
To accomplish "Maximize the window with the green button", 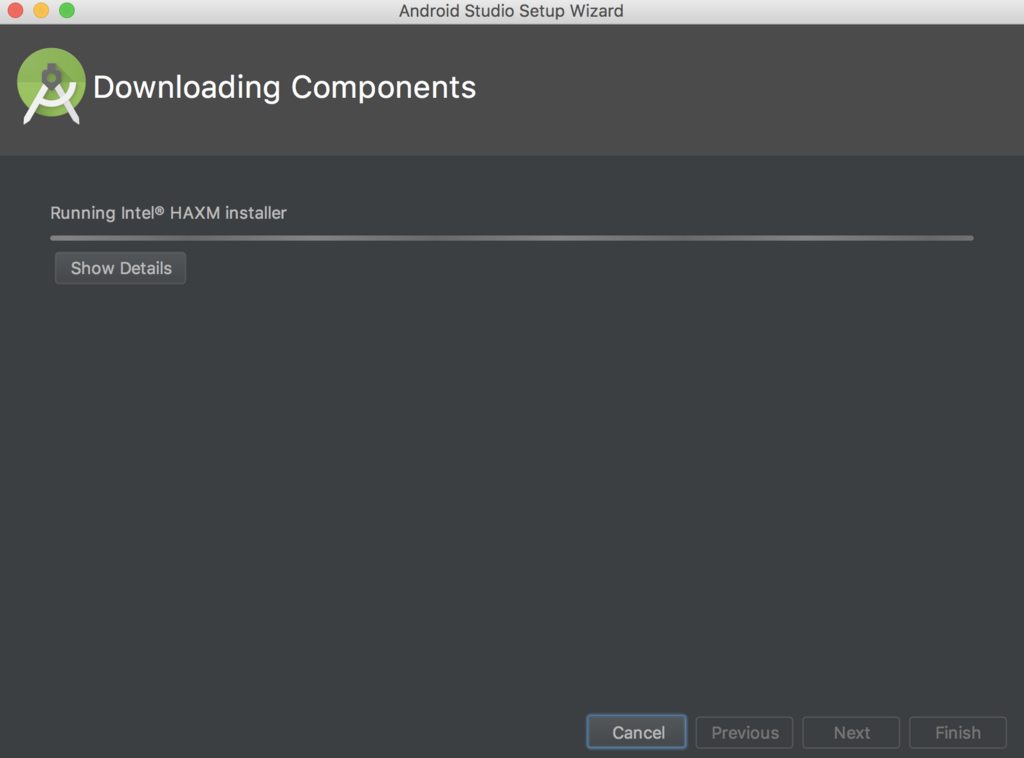I will 67,11.
